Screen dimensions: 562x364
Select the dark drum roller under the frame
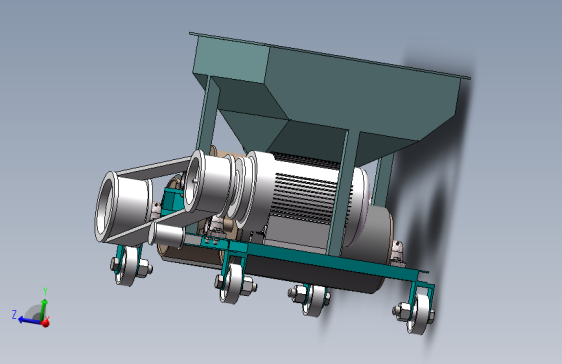[x=312, y=275]
